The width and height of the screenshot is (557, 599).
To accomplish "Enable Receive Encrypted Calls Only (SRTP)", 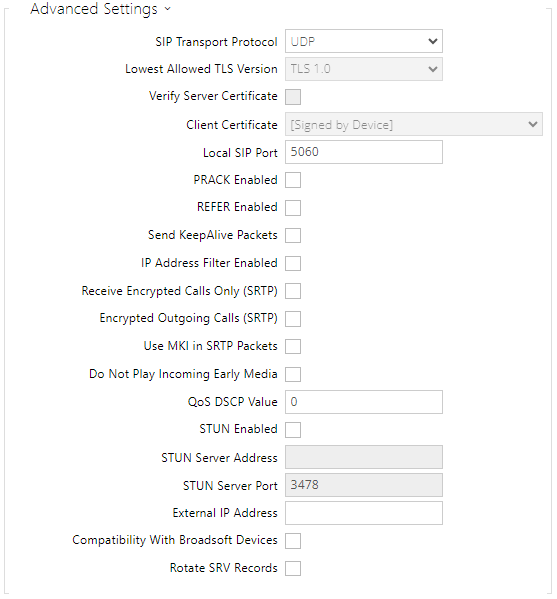I will coord(293,291).
